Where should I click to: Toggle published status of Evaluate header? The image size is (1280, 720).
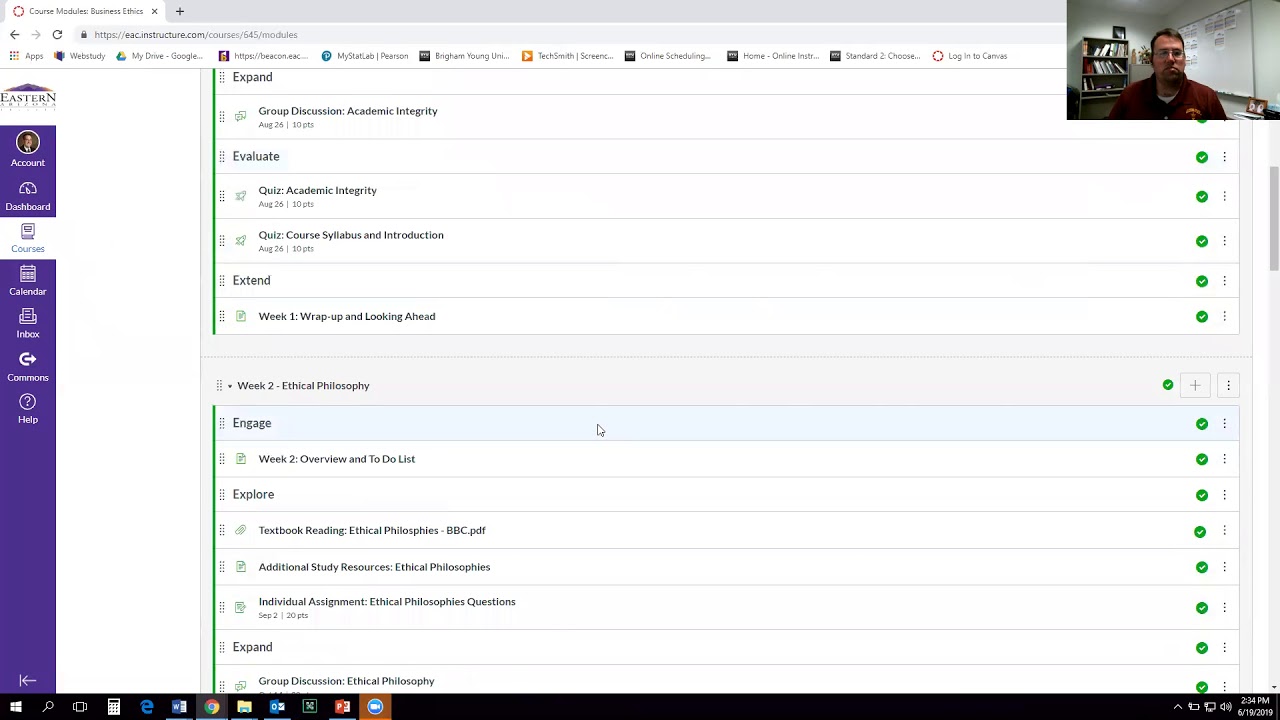coord(1202,157)
